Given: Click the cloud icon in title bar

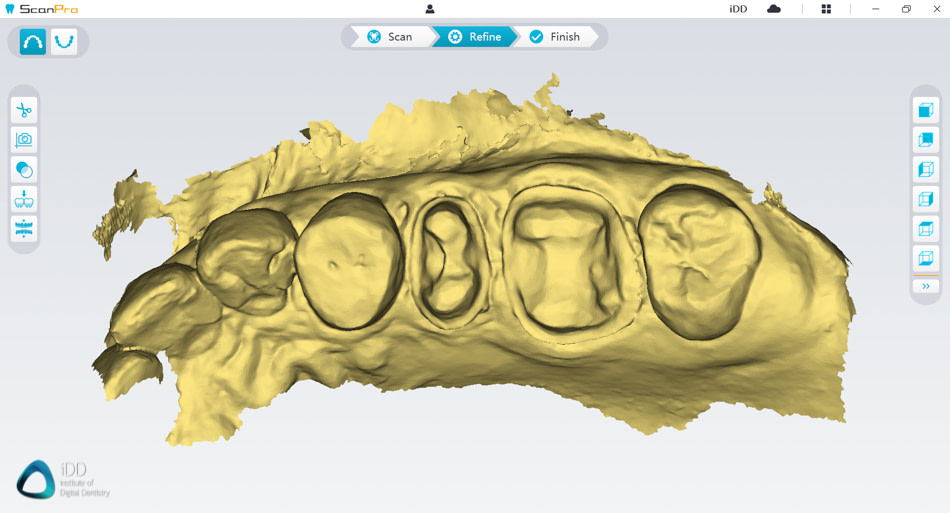Looking at the screenshot, I should point(773,9).
